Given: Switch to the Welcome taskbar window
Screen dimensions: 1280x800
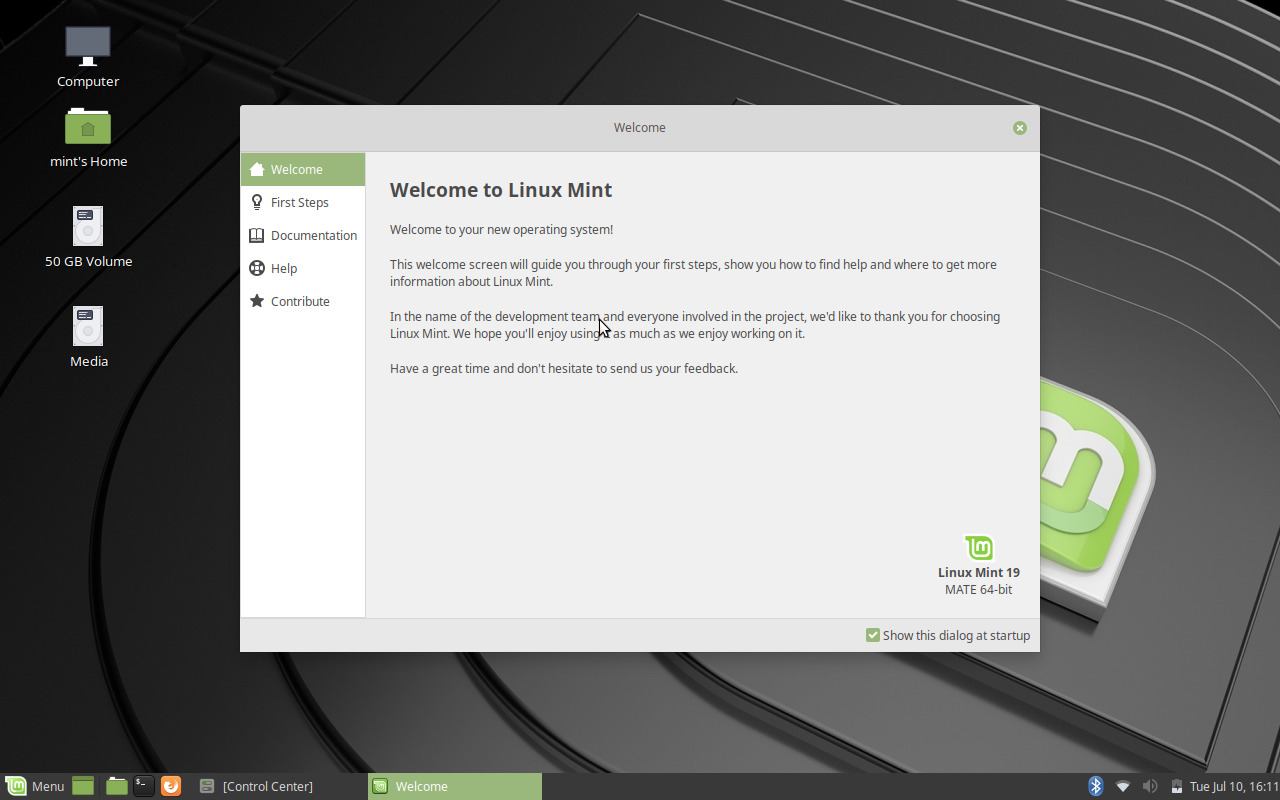Looking at the screenshot, I should click(x=455, y=786).
